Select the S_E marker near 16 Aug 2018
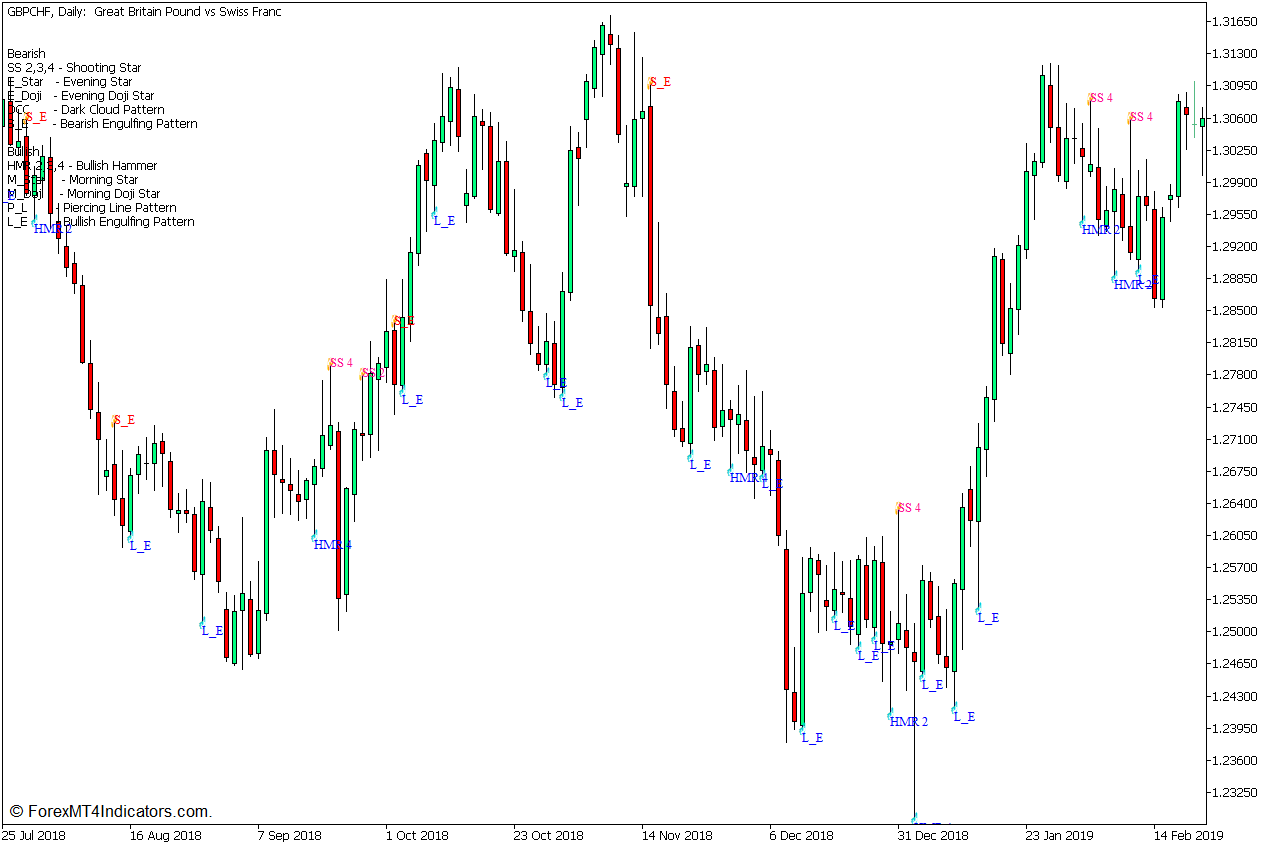This screenshot has width=1276, height=848. point(125,421)
